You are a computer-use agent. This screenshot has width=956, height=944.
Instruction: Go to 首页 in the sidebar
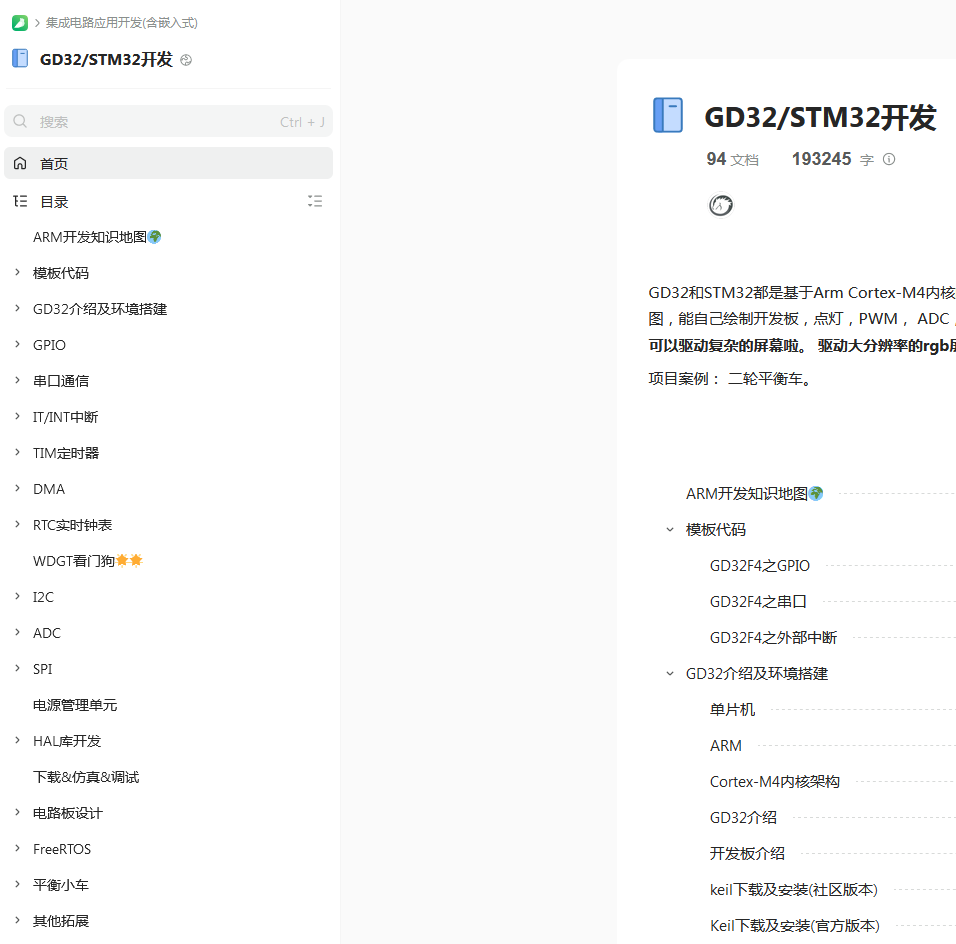tap(168, 163)
